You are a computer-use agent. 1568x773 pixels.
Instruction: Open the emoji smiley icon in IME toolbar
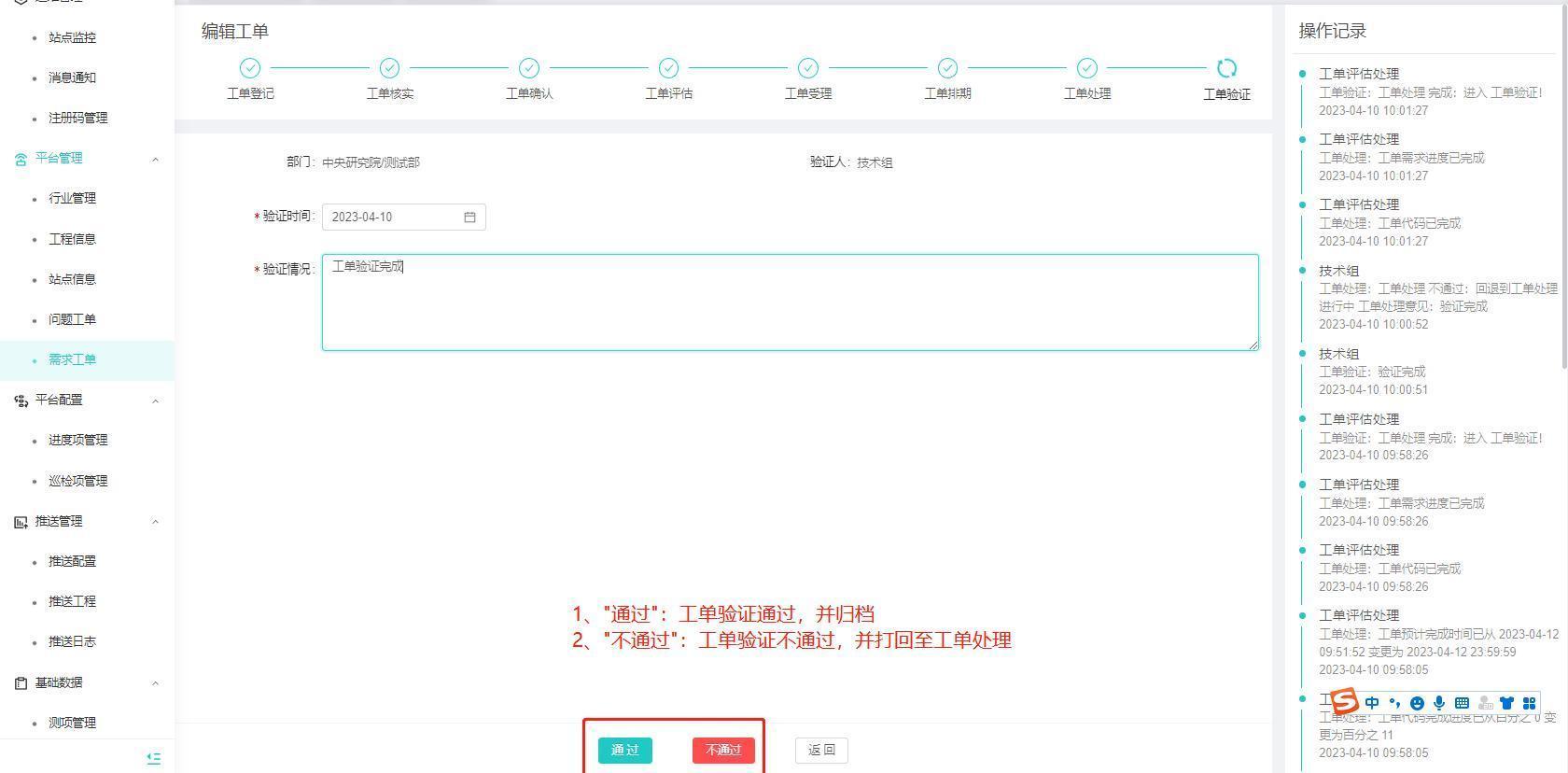pos(1417,703)
